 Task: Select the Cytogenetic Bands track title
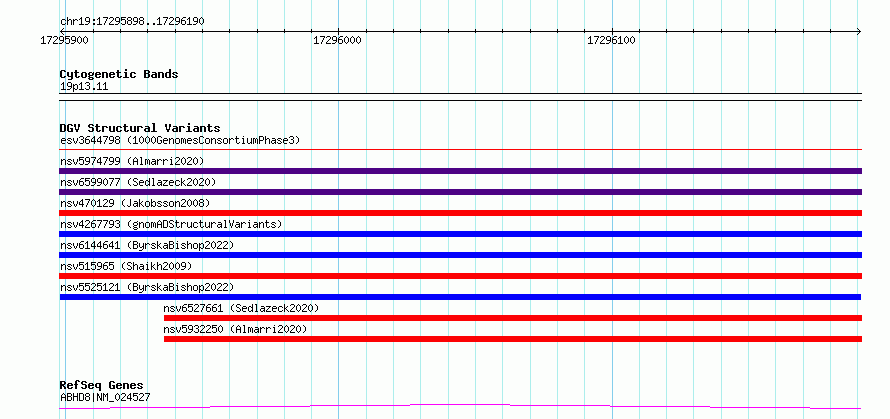(x=119, y=74)
